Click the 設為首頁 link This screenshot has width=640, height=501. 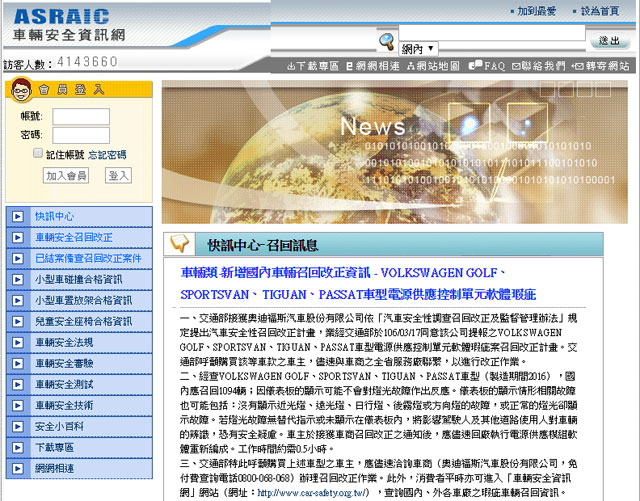[x=600, y=11]
